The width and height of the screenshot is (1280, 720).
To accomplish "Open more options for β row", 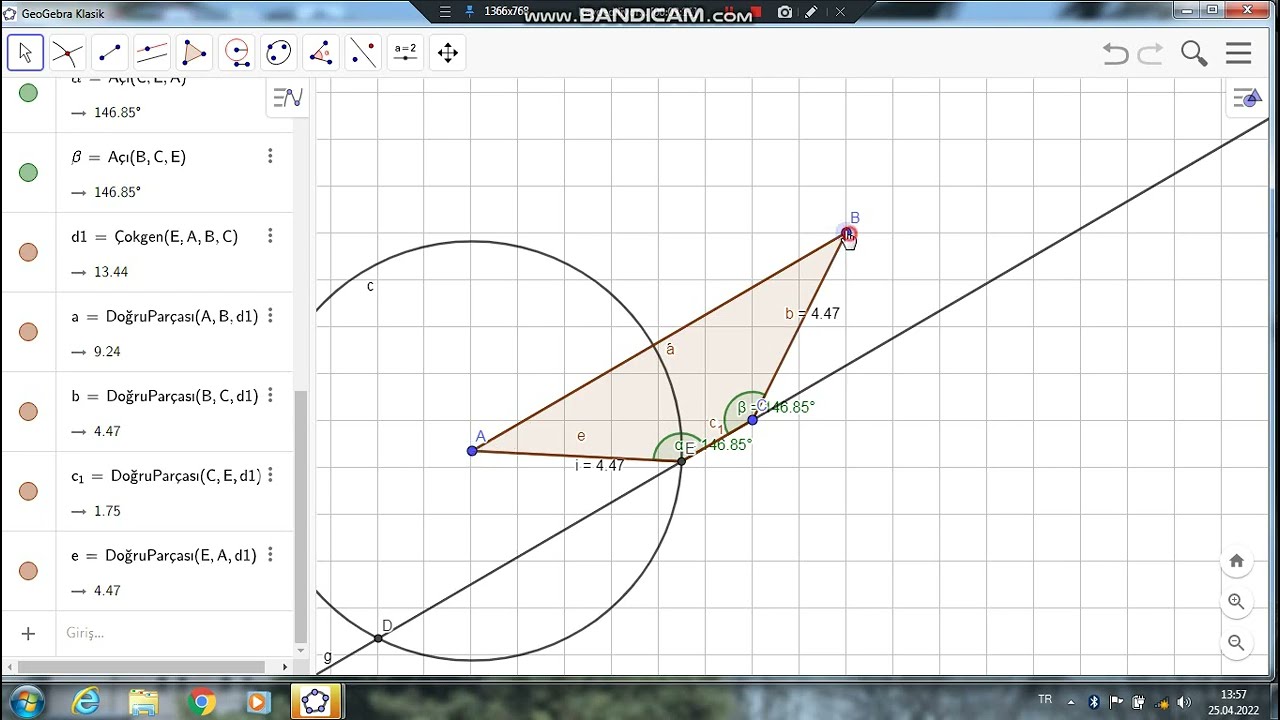I will pyautogui.click(x=270, y=156).
